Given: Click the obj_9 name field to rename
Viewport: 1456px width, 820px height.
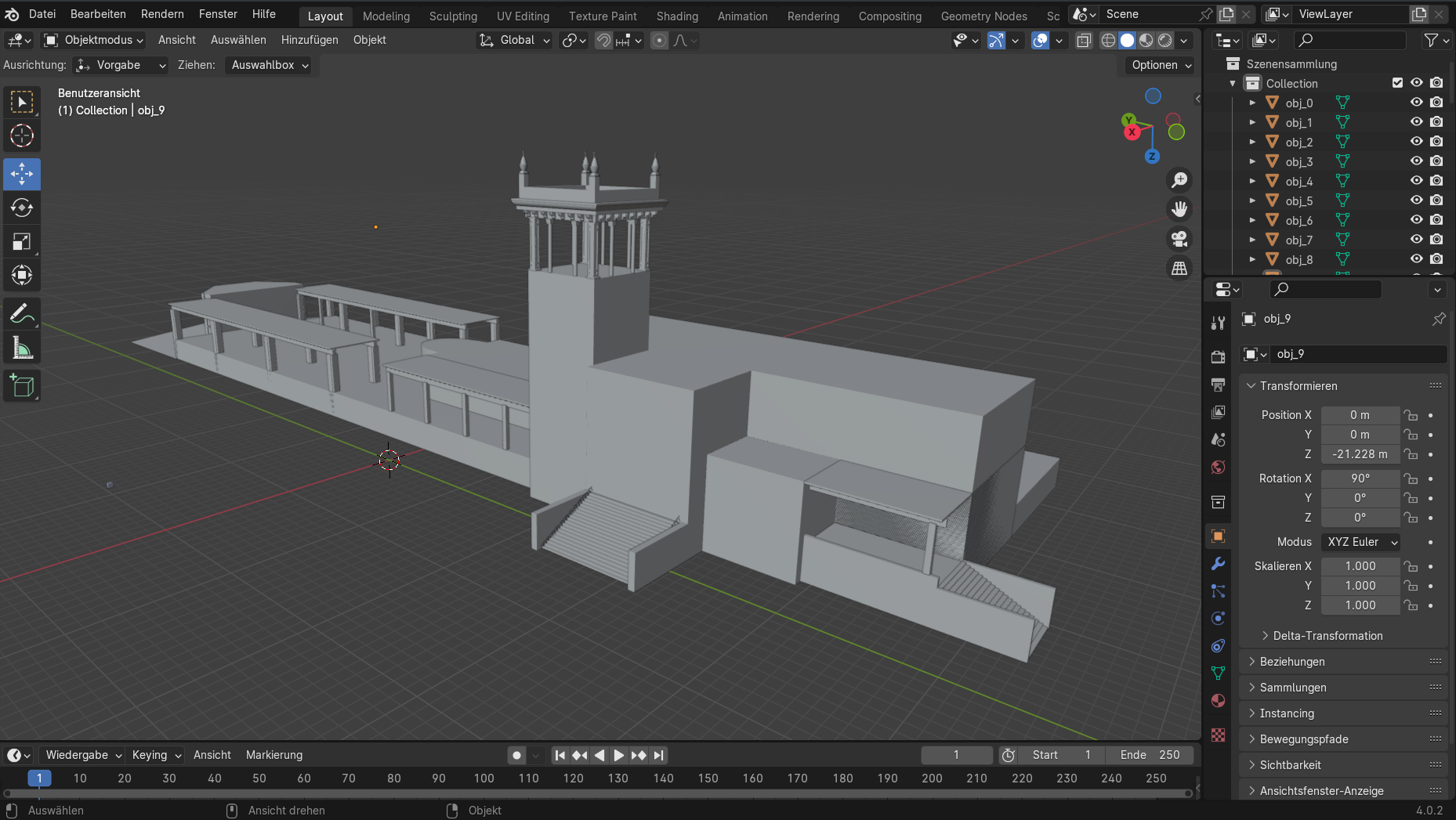Looking at the screenshot, I should click(x=1360, y=354).
